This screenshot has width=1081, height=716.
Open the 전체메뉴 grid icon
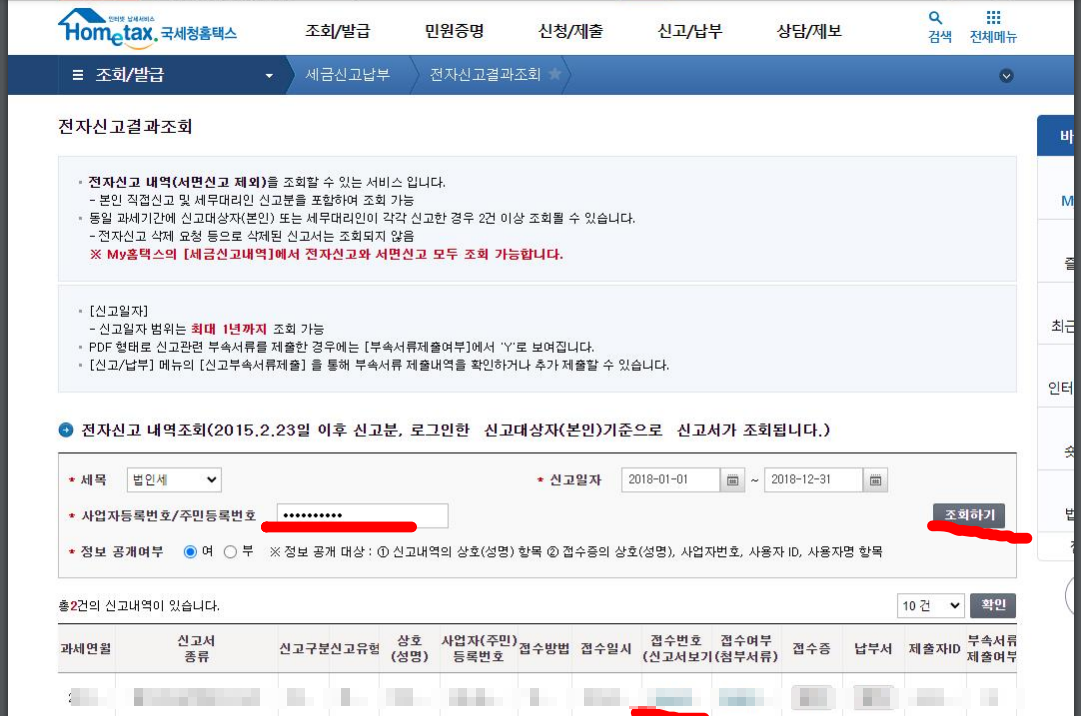tap(992, 18)
